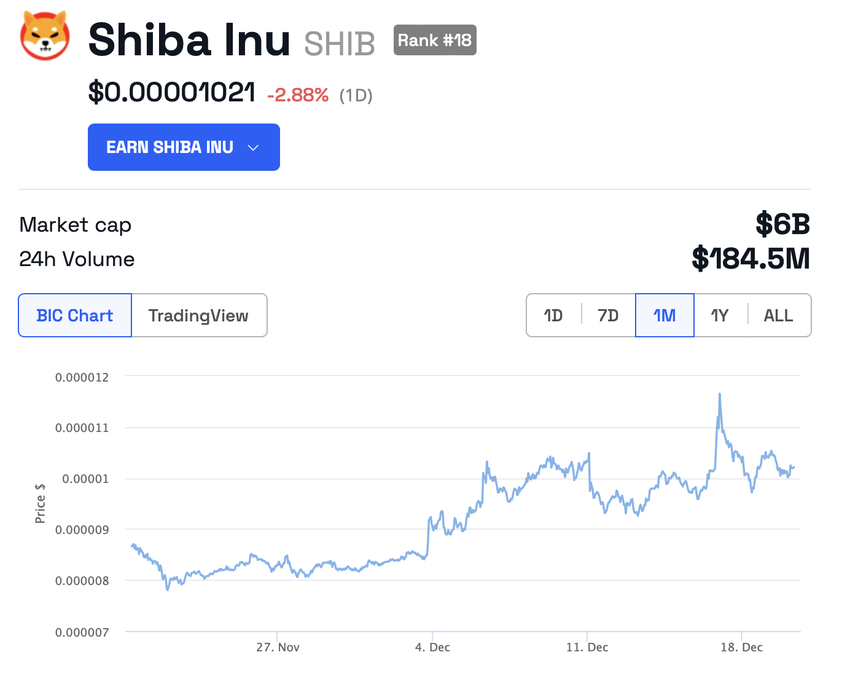The width and height of the screenshot is (850, 687).
Task: Show ALL price history
Action: [778, 315]
